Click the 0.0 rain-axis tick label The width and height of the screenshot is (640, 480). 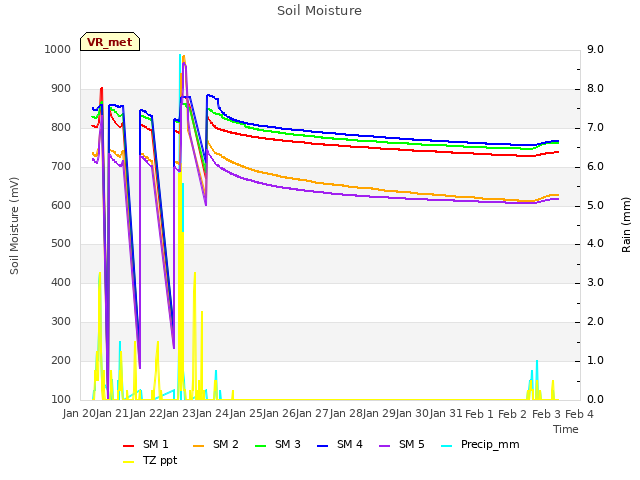coord(596,399)
